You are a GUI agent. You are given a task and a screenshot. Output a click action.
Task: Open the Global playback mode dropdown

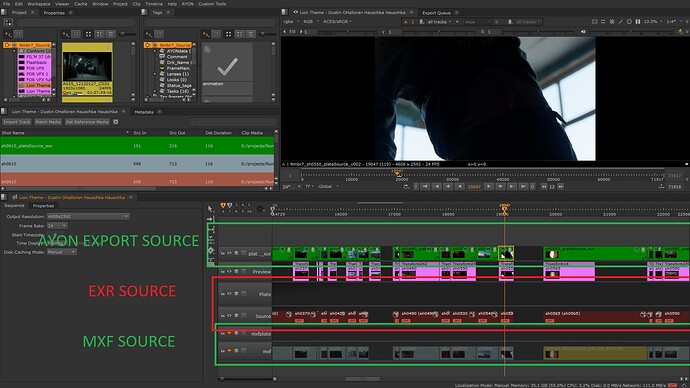(328, 187)
